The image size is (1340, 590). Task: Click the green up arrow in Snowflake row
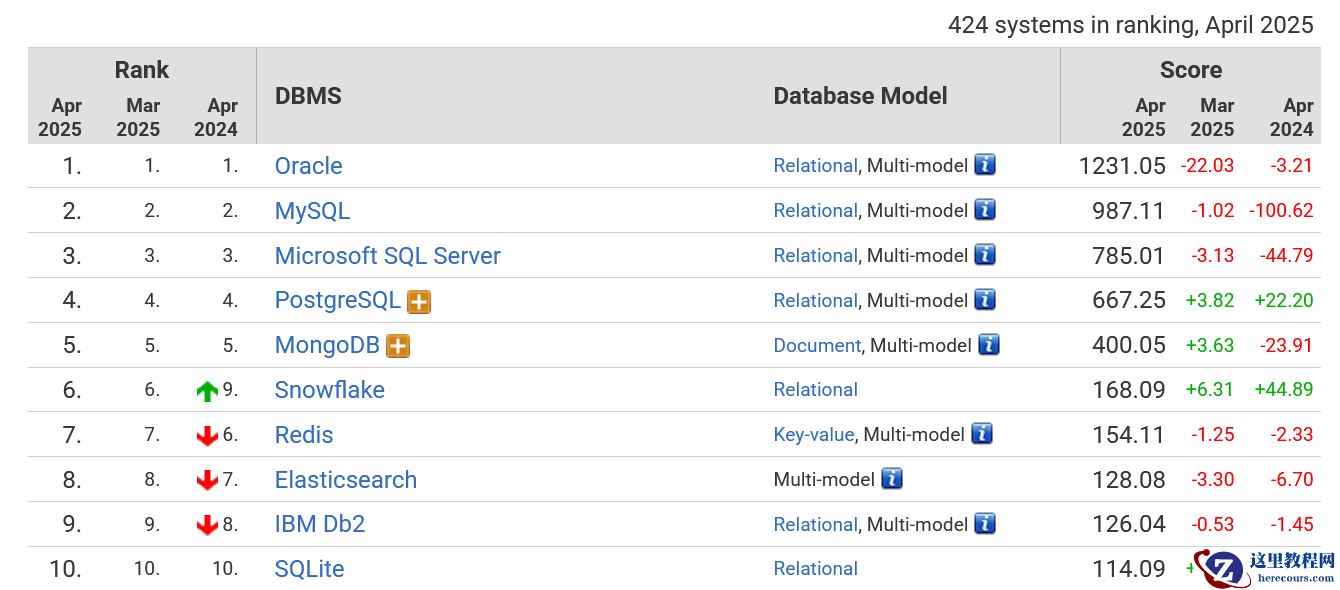(x=207, y=391)
